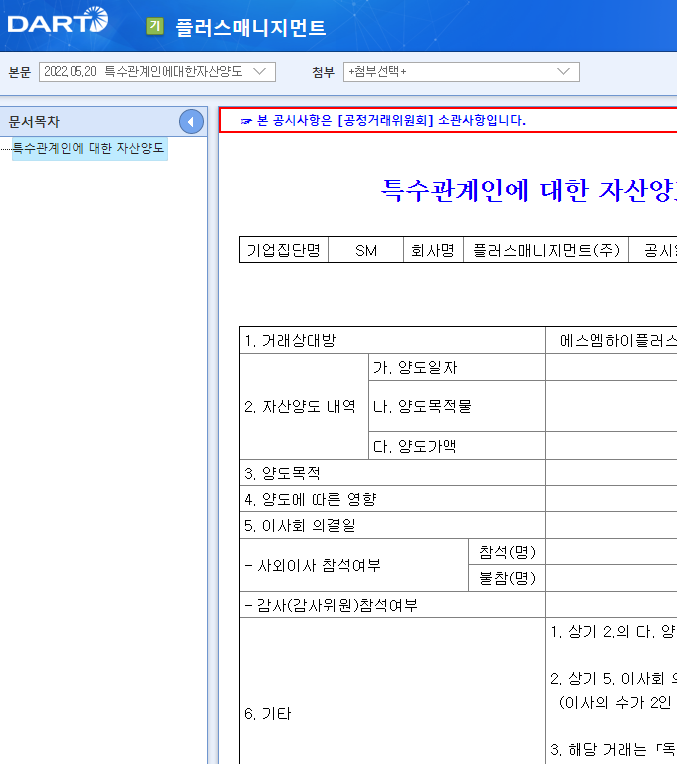The width and height of the screenshot is (677, 764).
Task: Click the 플러스매니지먼트(주) cell
Action: point(546,250)
